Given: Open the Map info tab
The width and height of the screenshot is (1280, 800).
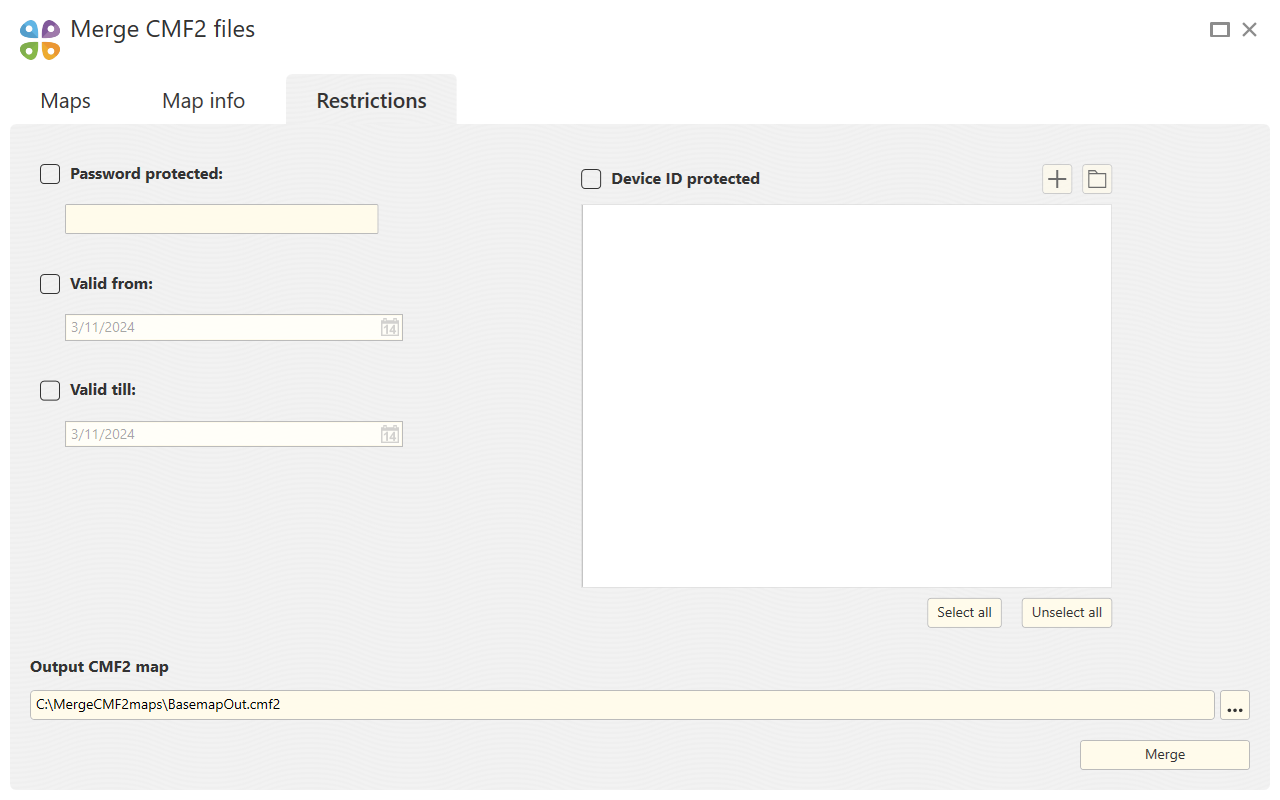Looking at the screenshot, I should pyautogui.click(x=203, y=101).
